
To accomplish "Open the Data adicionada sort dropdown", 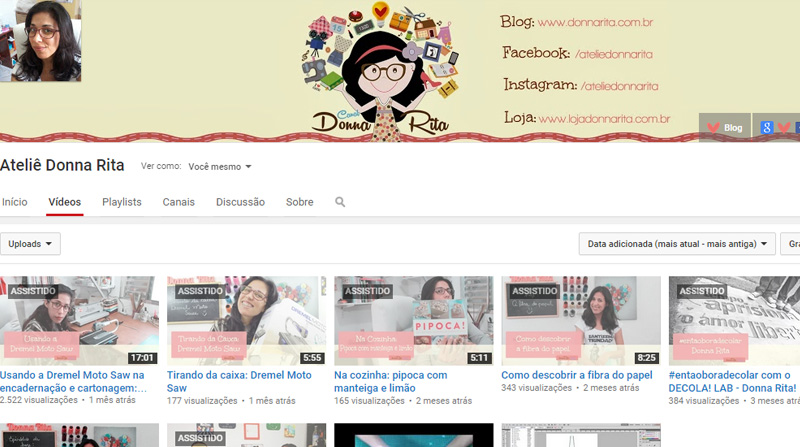I will [677, 244].
